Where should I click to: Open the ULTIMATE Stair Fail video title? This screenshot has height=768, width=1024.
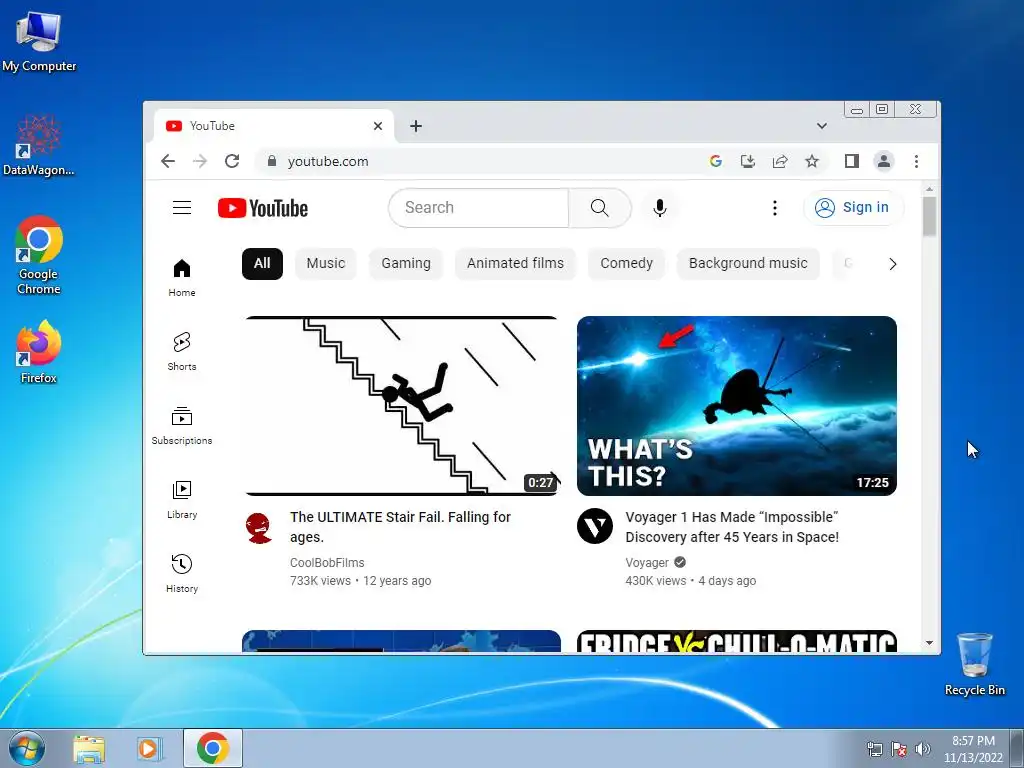pos(400,527)
